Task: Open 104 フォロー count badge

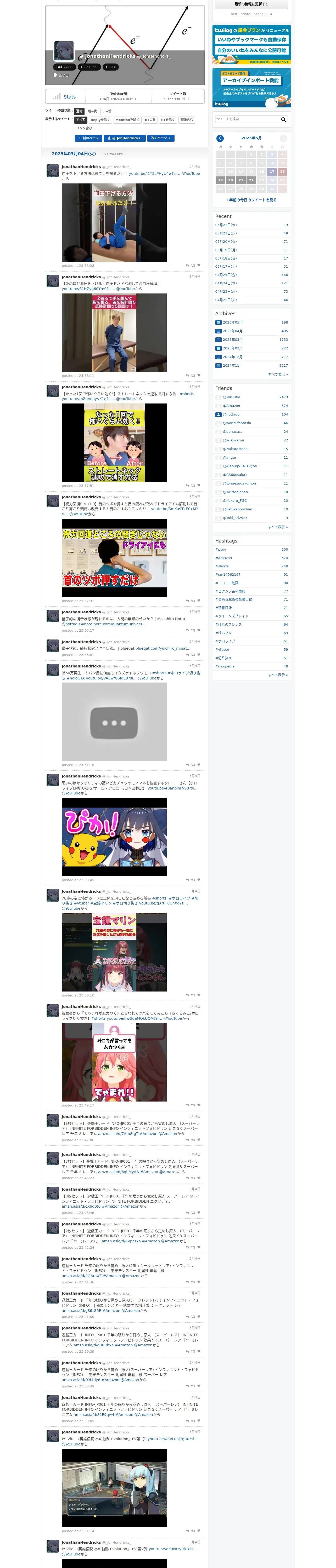Action: (x=64, y=67)
